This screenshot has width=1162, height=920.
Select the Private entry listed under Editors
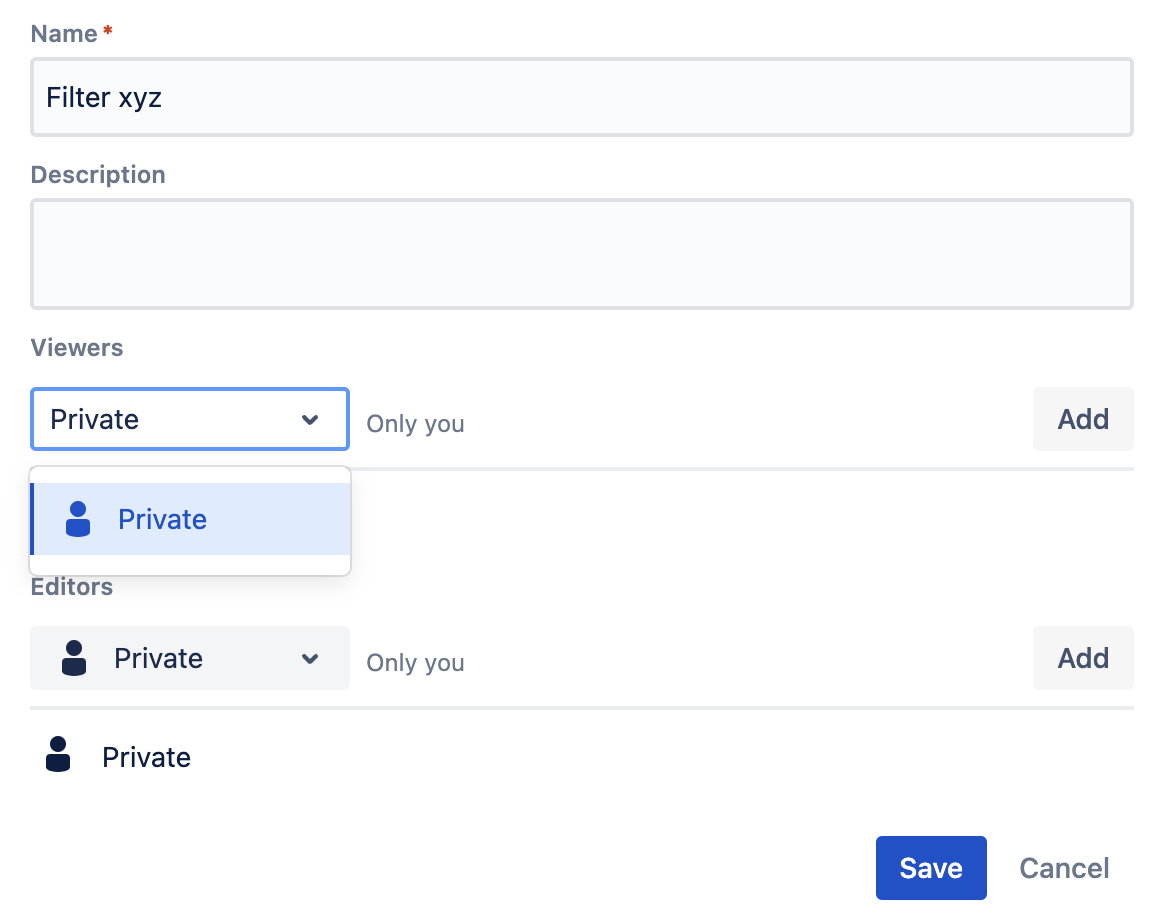pyautogui.click(x=146, y=757)
